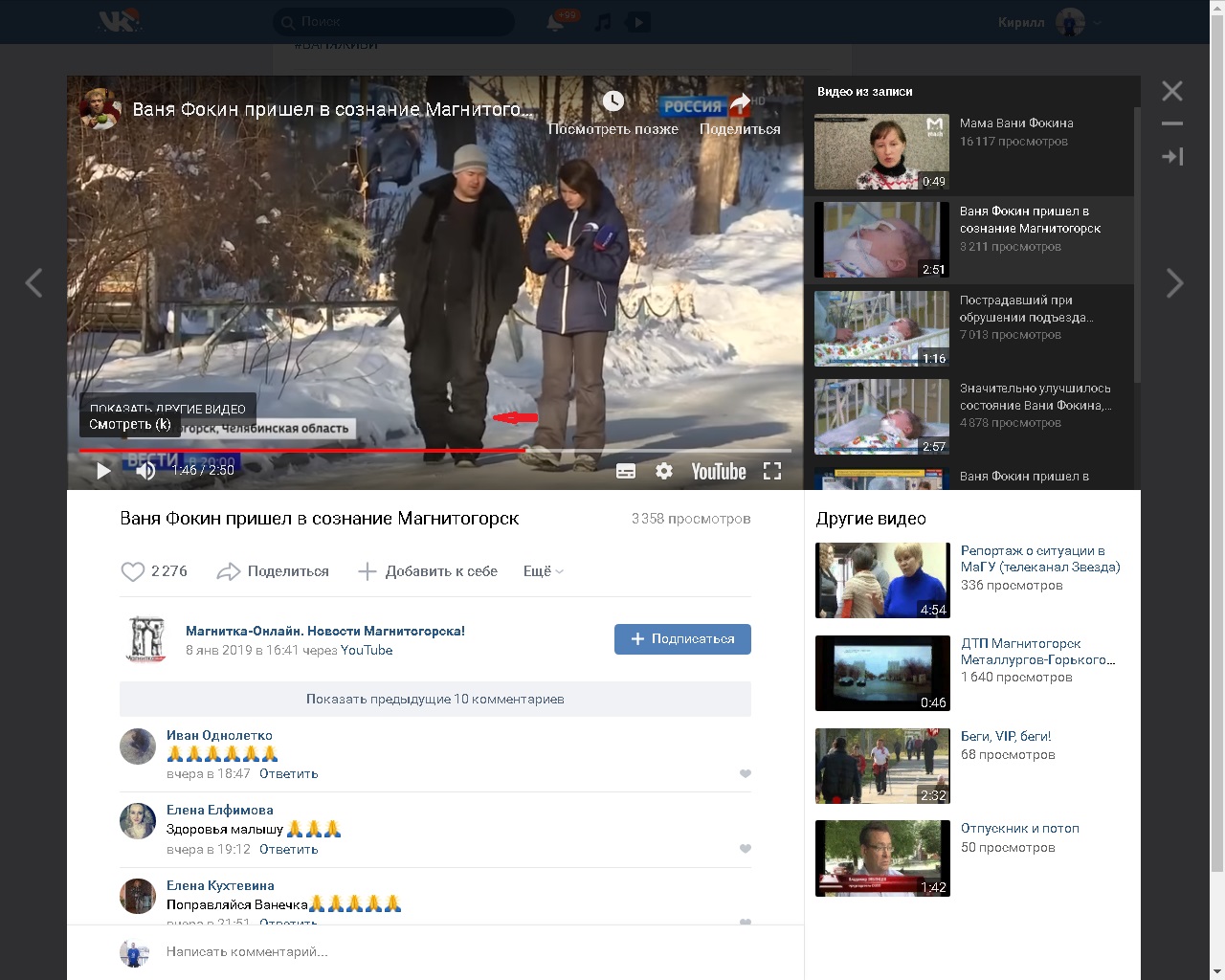Mute the video with speaker icon

pos(145,470)
